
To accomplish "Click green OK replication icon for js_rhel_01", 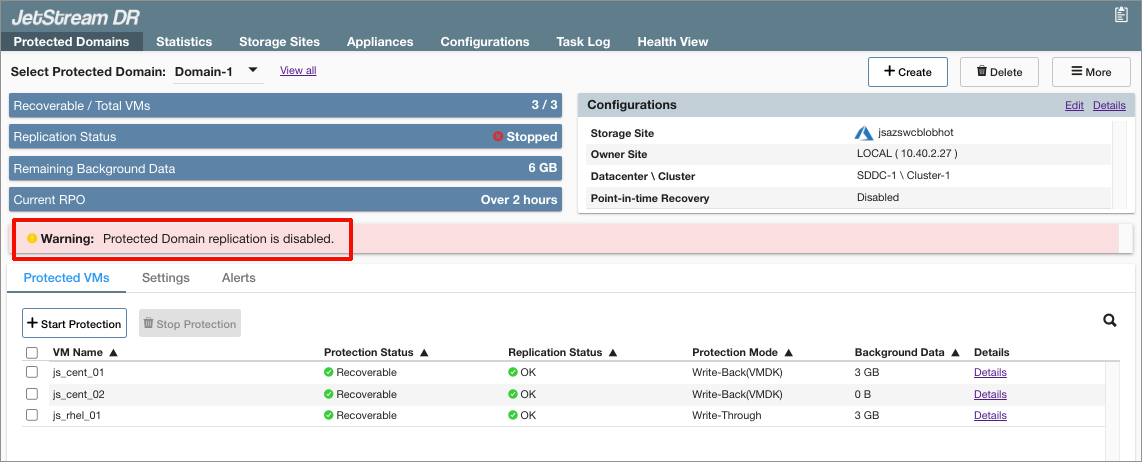I will point(513,415).
